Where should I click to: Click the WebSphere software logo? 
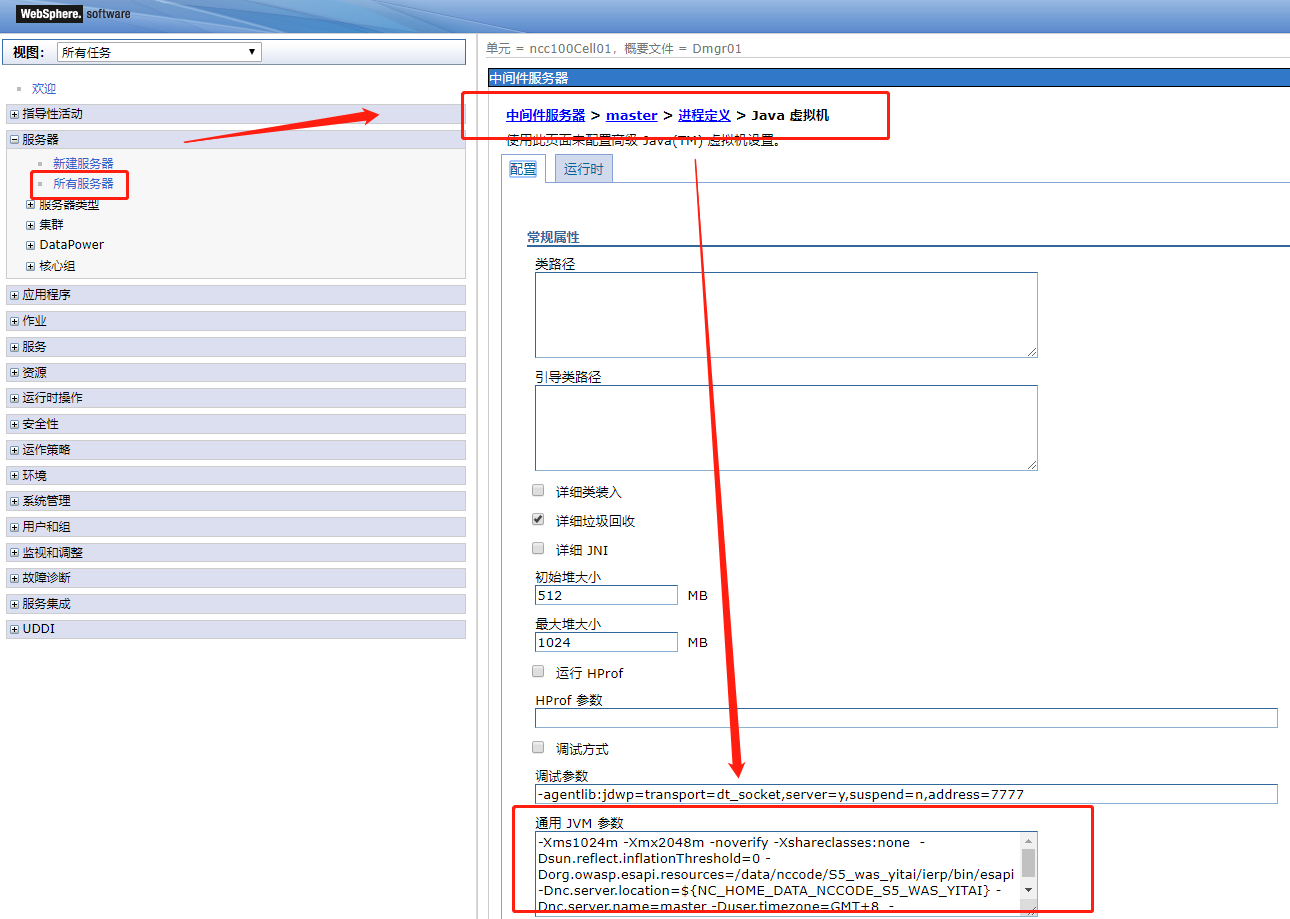point(73,14)
